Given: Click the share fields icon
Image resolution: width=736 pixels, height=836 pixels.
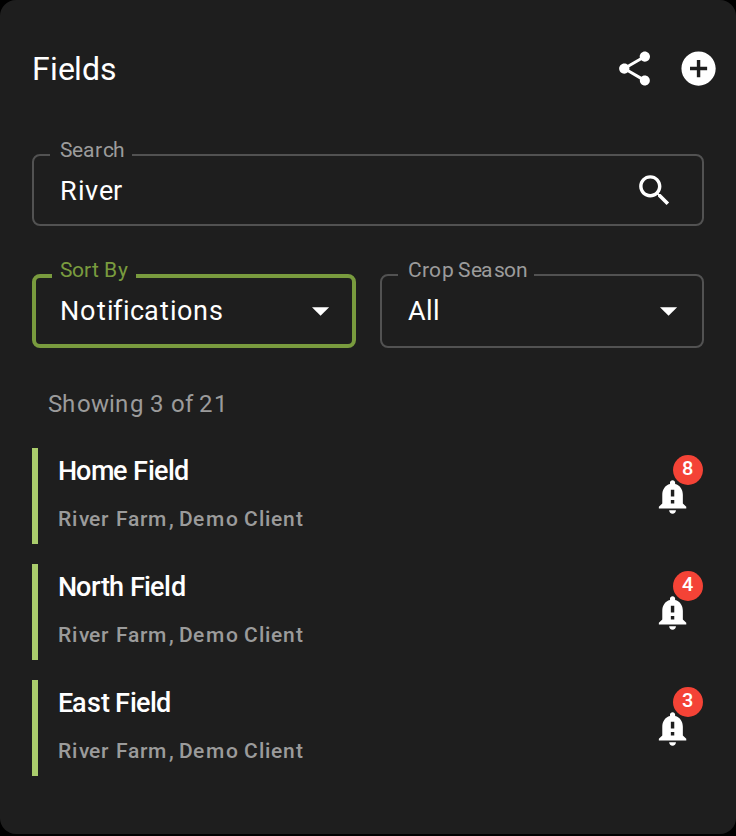Looking at the screenshot, I should 635,69.
